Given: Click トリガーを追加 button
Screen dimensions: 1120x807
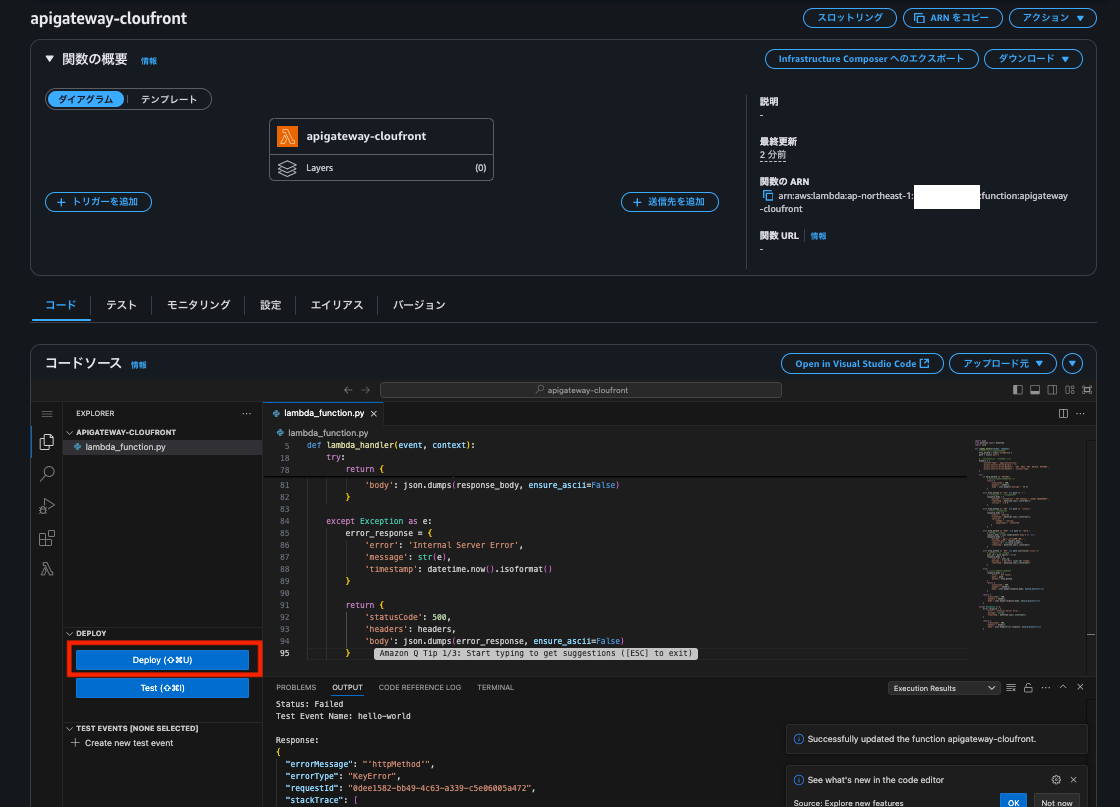Looking at the screenshot, I should point(99,202).
